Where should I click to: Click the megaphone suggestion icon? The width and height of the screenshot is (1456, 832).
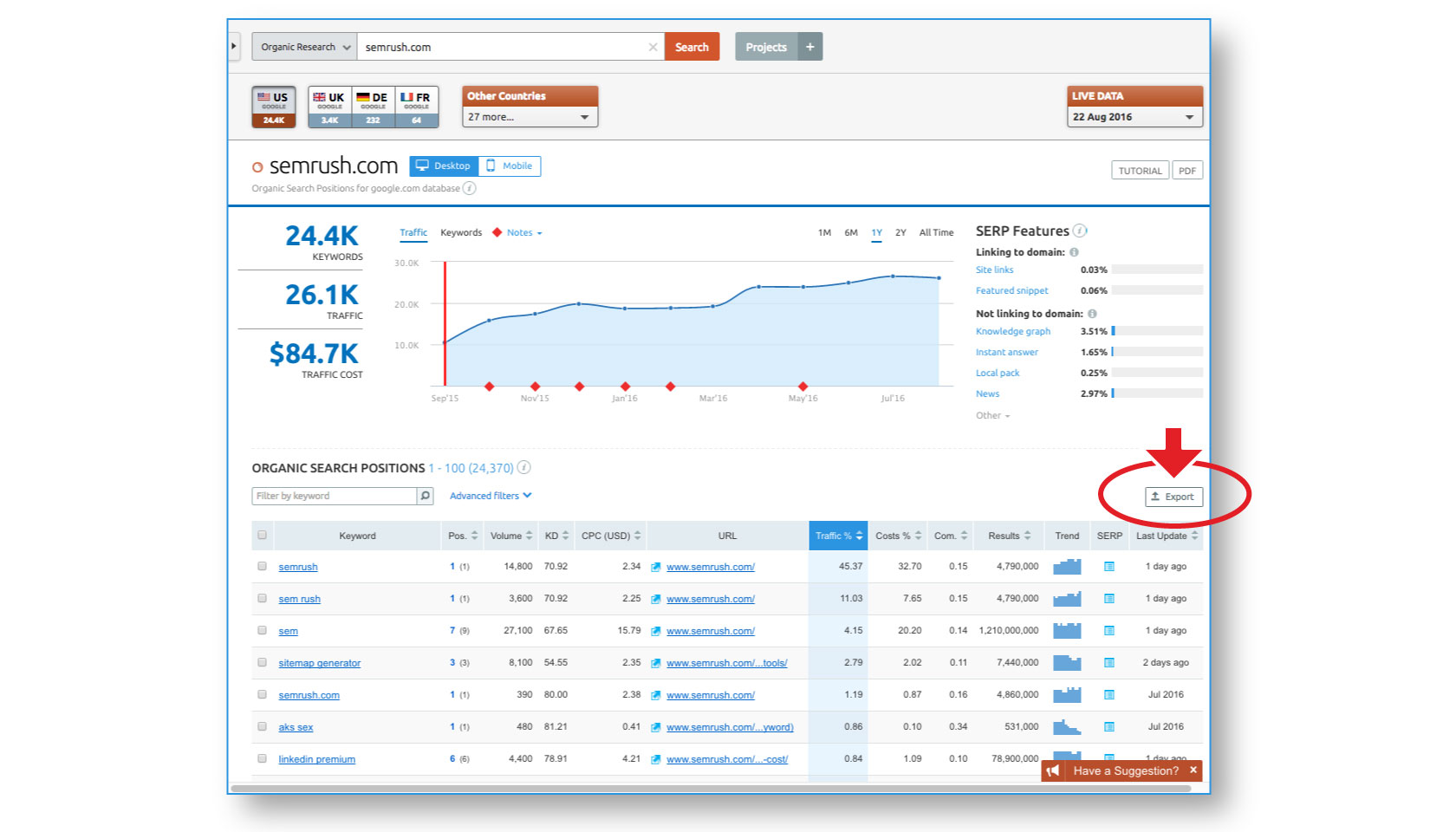click(x=1052, y=770)
